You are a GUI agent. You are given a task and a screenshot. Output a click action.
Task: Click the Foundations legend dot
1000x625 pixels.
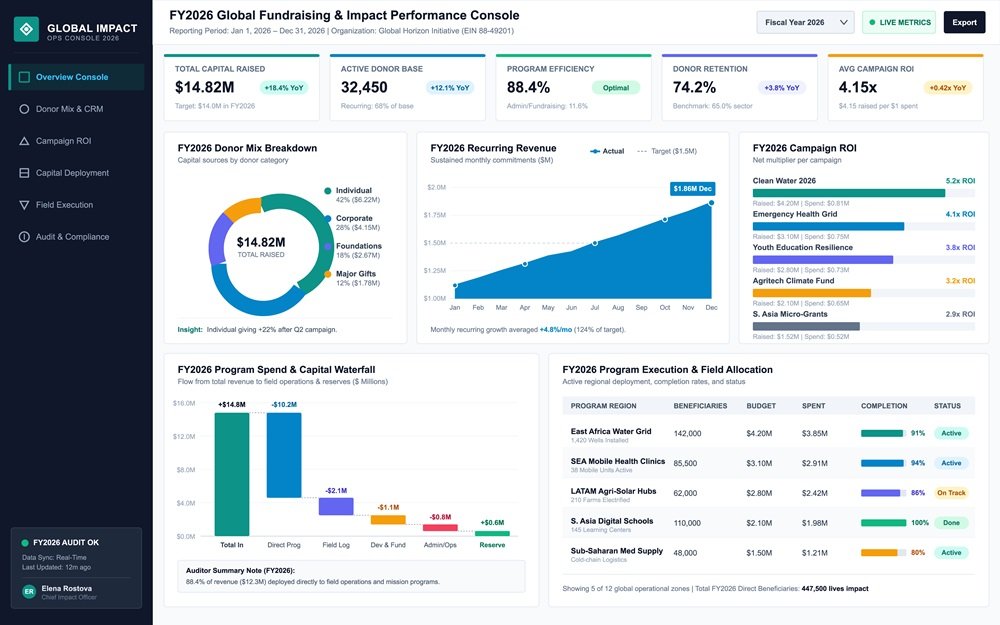[328, 246]
